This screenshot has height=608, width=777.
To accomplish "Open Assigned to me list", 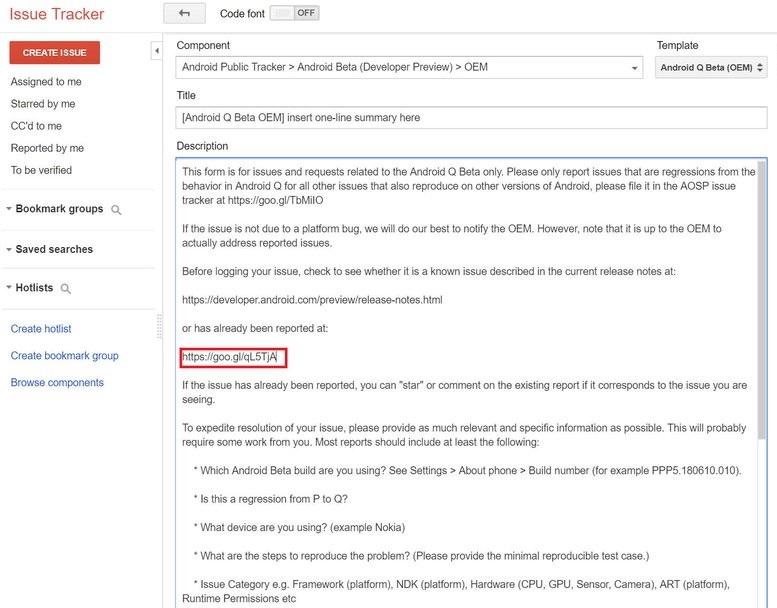I will click(46, 82).
